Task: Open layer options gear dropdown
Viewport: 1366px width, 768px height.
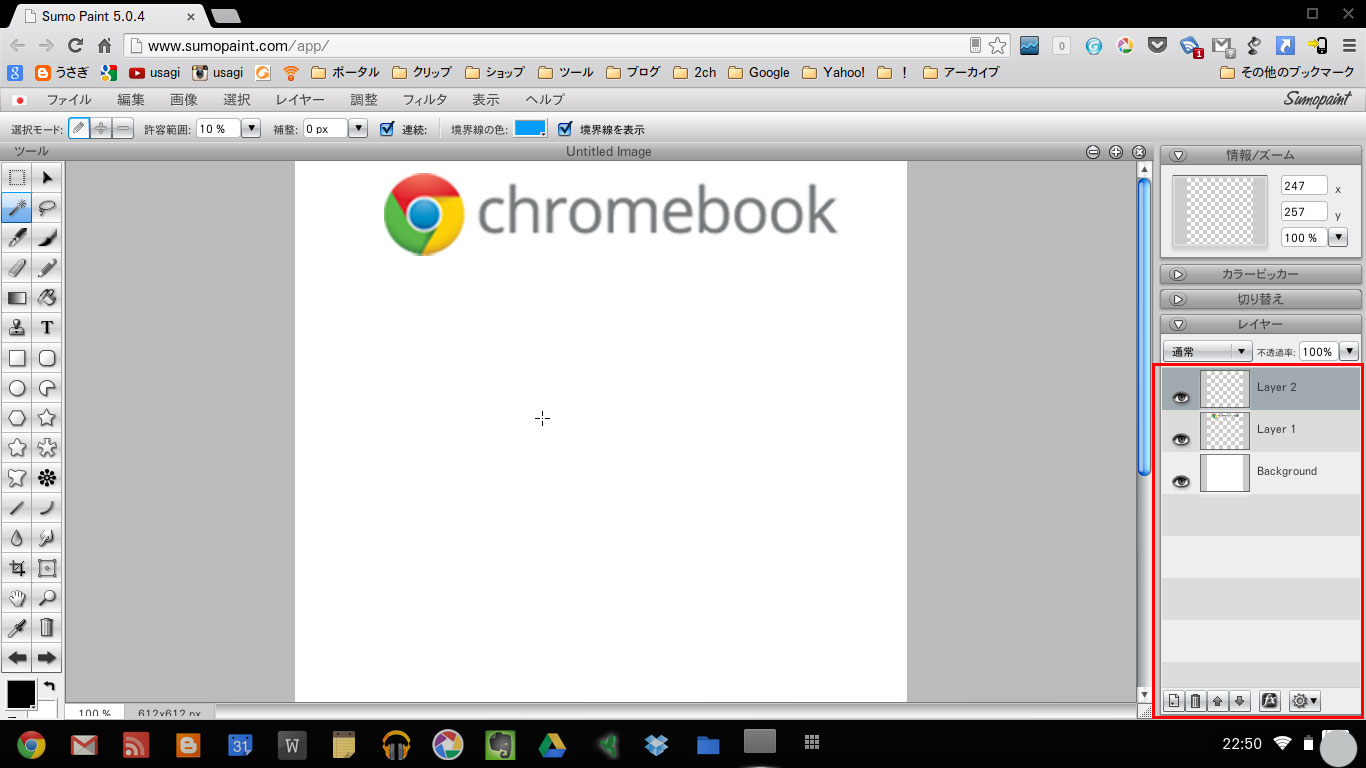Action: [1305, 701]
